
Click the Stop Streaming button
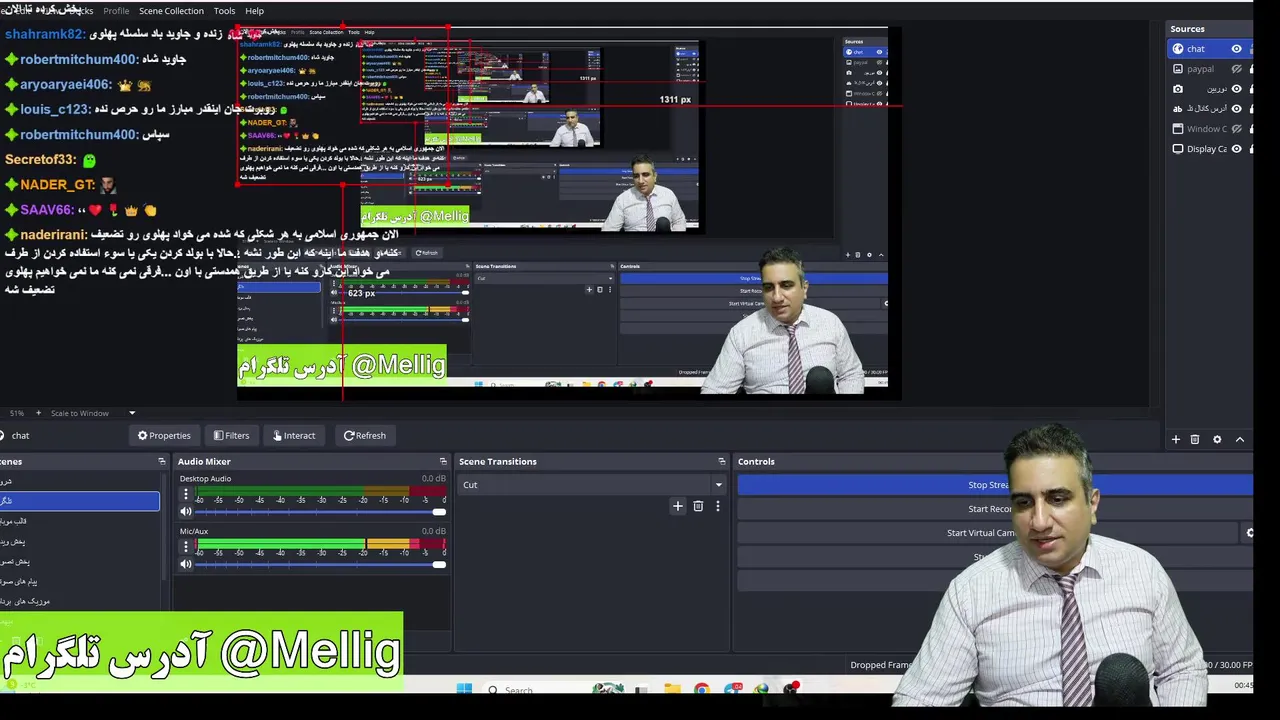click(x=994, y=485)
